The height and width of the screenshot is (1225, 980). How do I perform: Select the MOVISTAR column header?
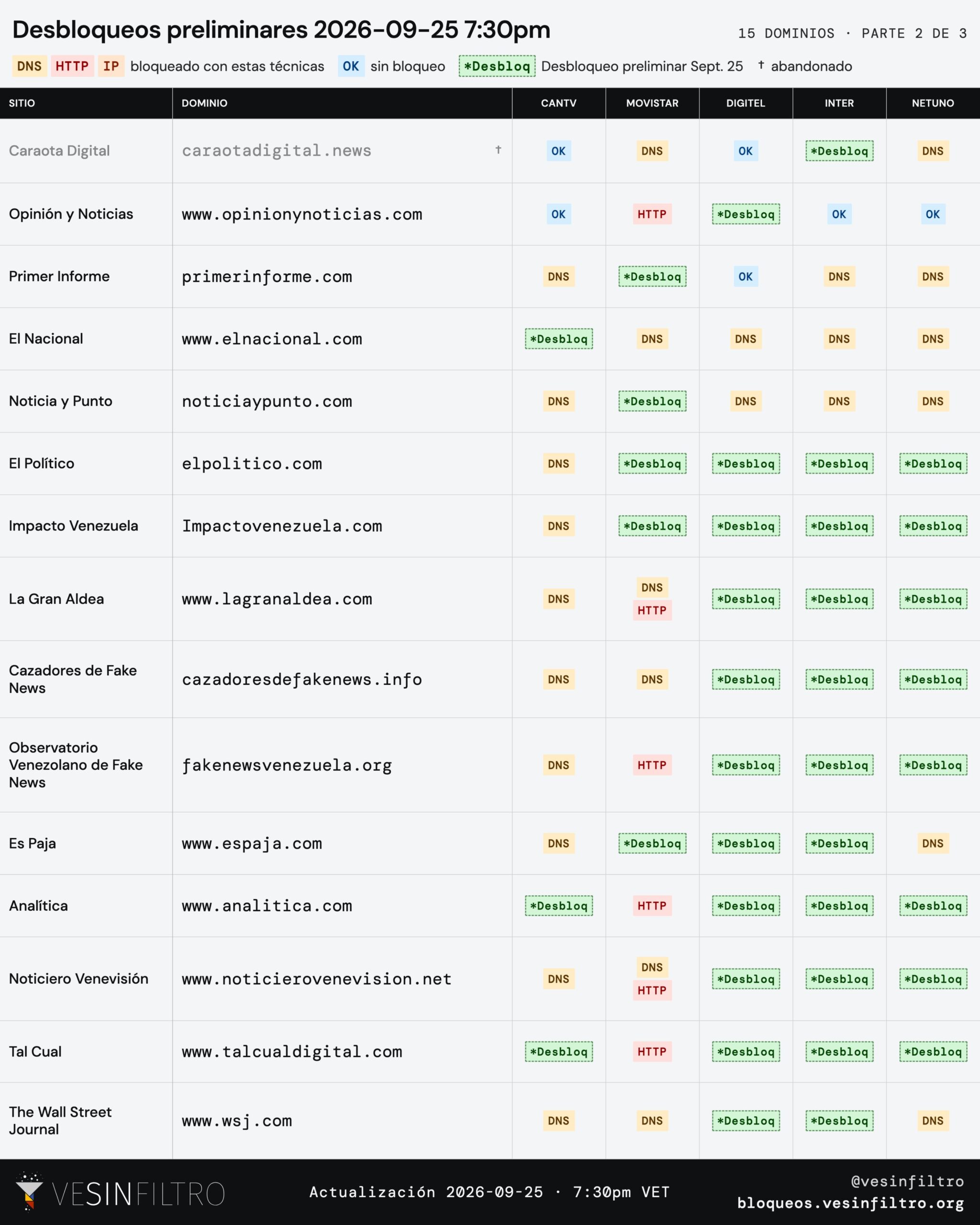tap(652, 103)
